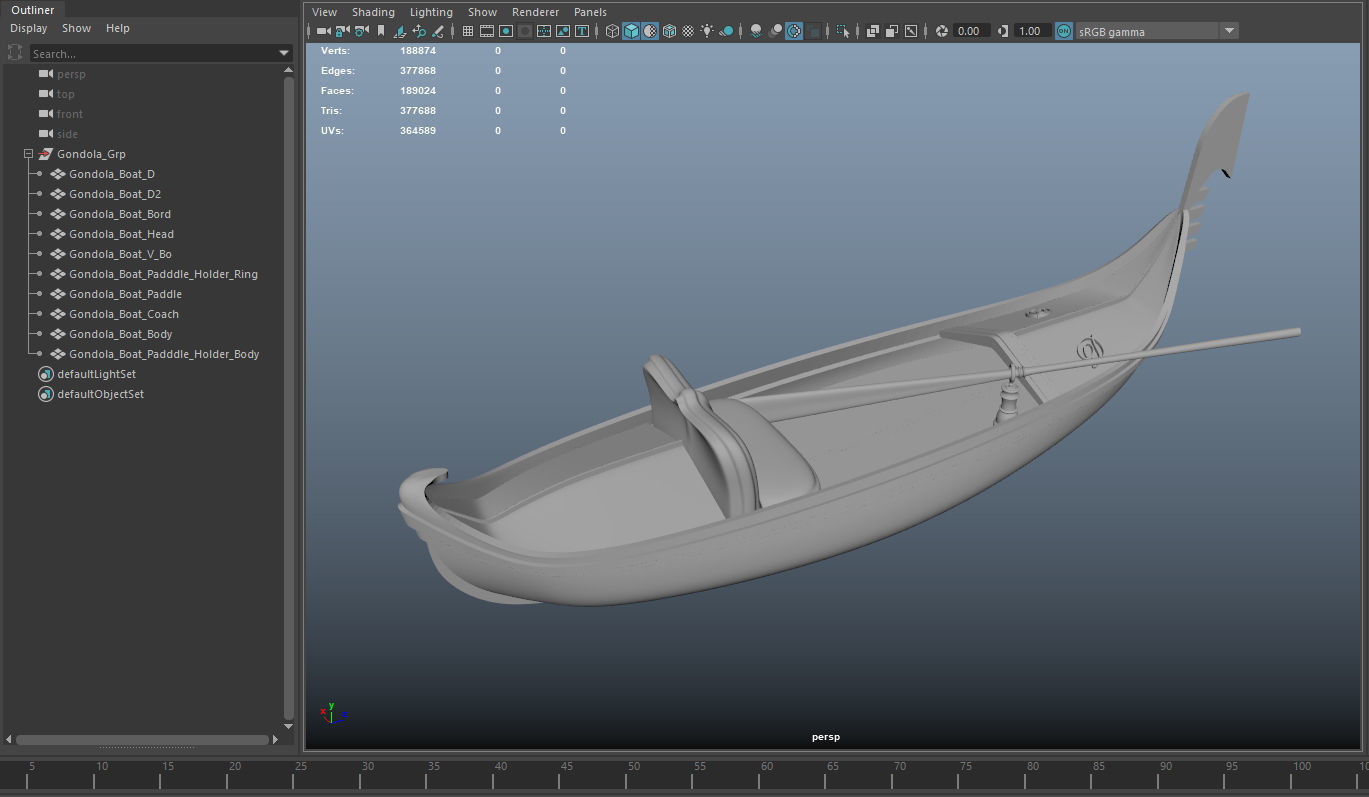Open the Outliner Show menu

76,28
